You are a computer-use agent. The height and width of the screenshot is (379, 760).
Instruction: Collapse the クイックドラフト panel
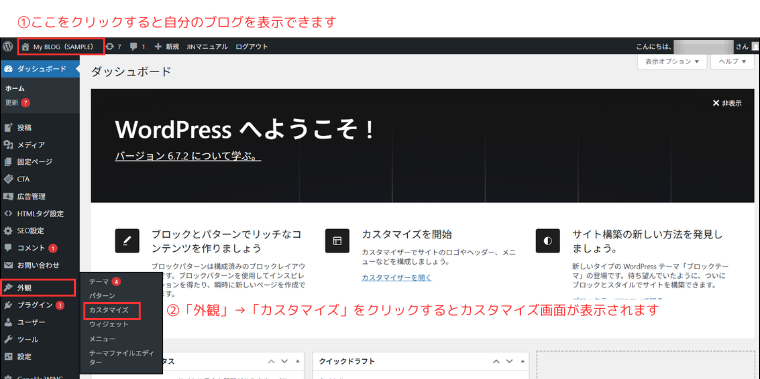coord(521,362)
